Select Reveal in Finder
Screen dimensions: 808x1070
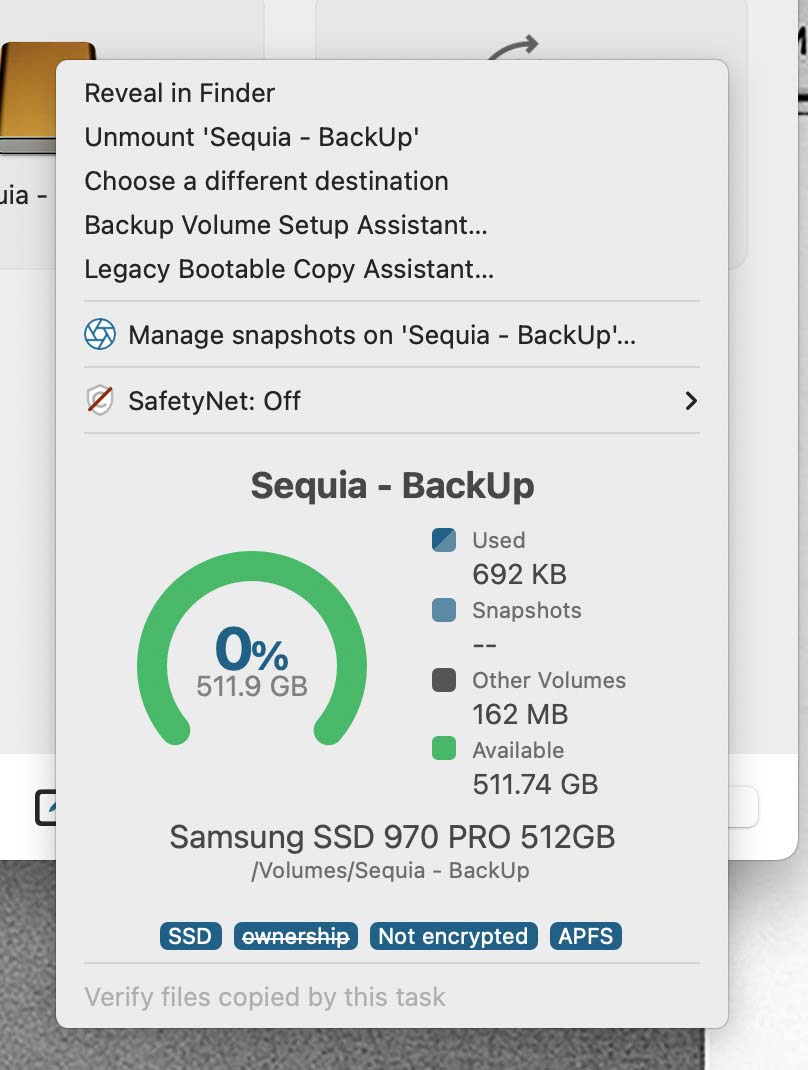[180, 93]
